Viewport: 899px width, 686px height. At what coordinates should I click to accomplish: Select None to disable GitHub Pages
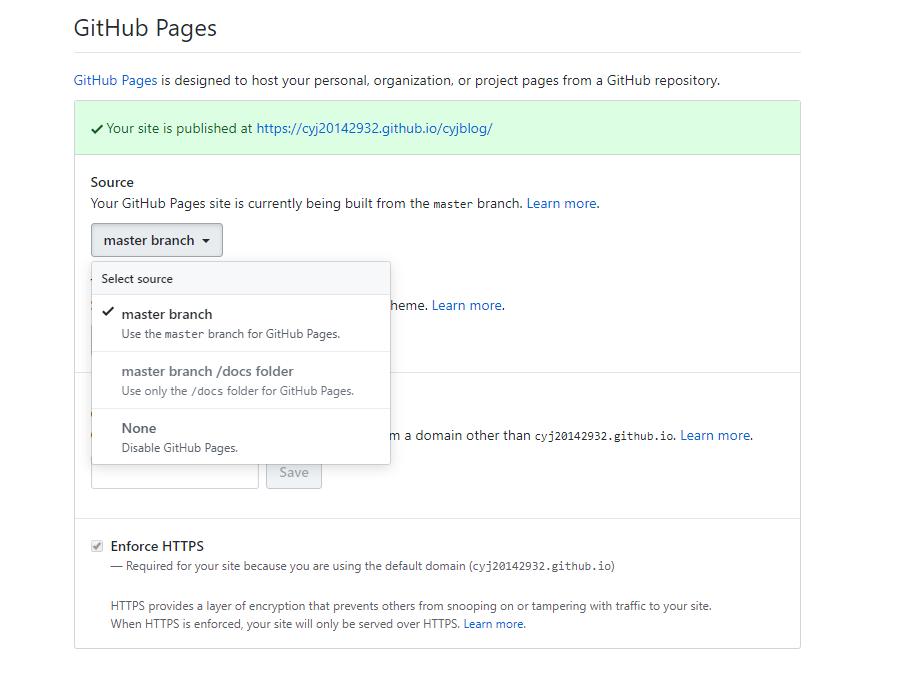[x=139, y=428]
